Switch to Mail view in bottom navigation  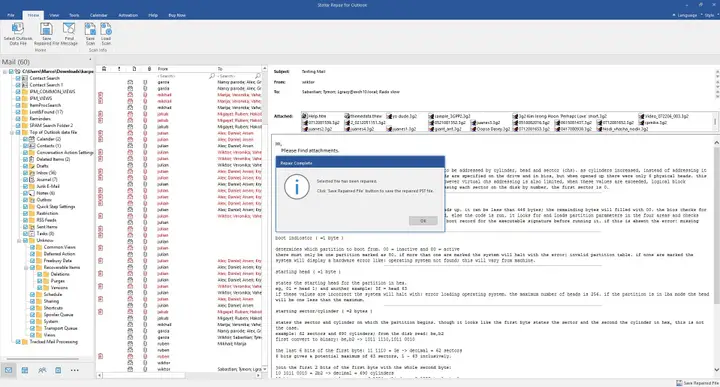(9, 370)
